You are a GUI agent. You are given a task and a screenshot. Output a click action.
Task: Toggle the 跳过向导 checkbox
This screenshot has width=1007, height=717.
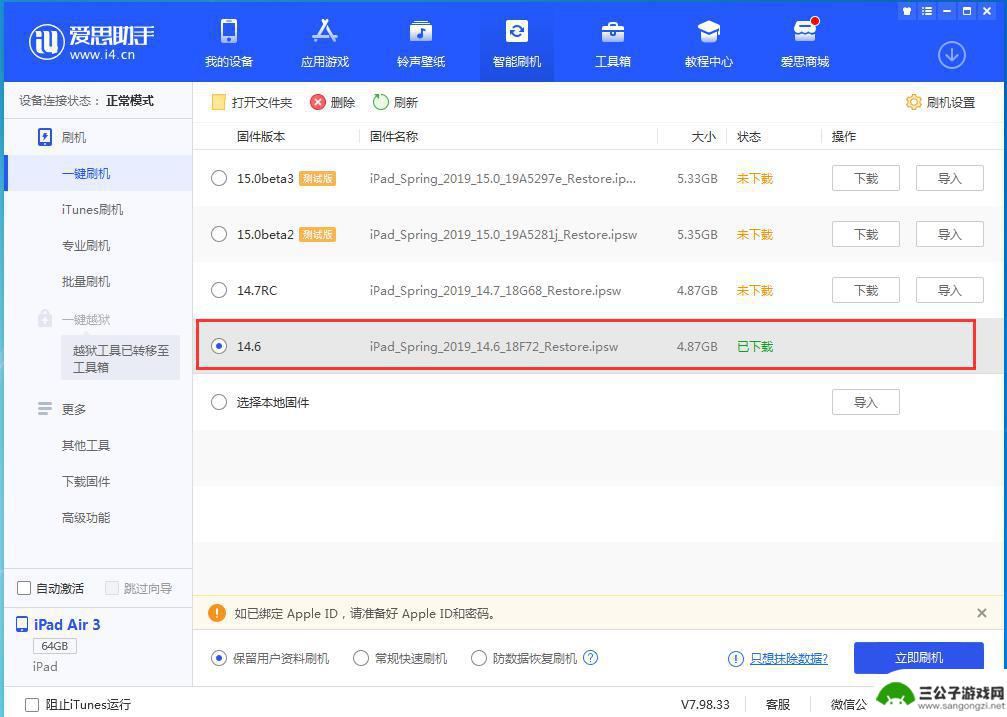pyautogui.click(x=112, y=588)
